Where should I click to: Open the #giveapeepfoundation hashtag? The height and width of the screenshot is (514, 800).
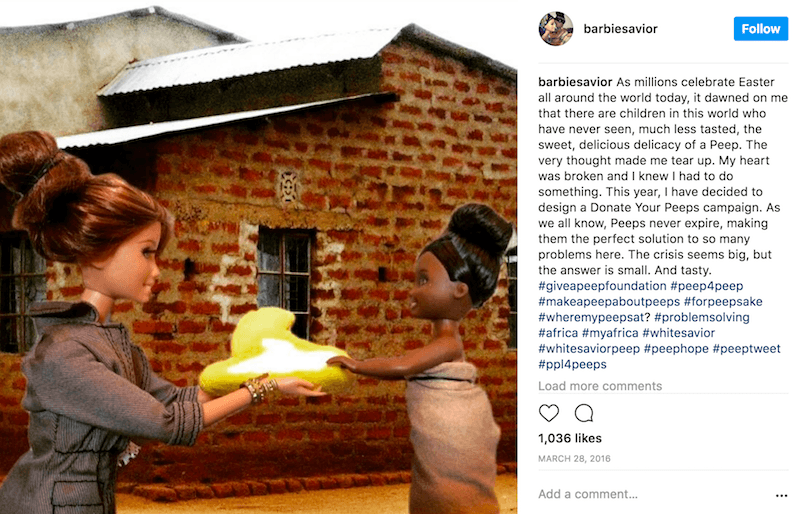(x=602, y=286)
